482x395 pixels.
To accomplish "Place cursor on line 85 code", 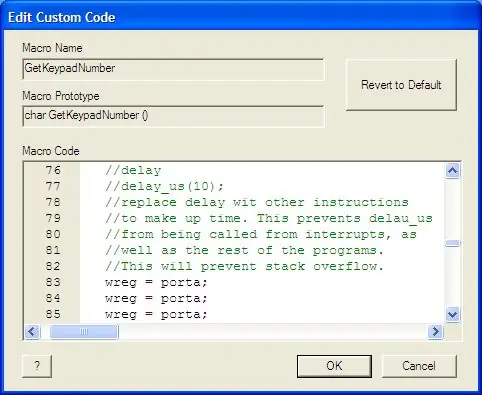I will 156,314.
